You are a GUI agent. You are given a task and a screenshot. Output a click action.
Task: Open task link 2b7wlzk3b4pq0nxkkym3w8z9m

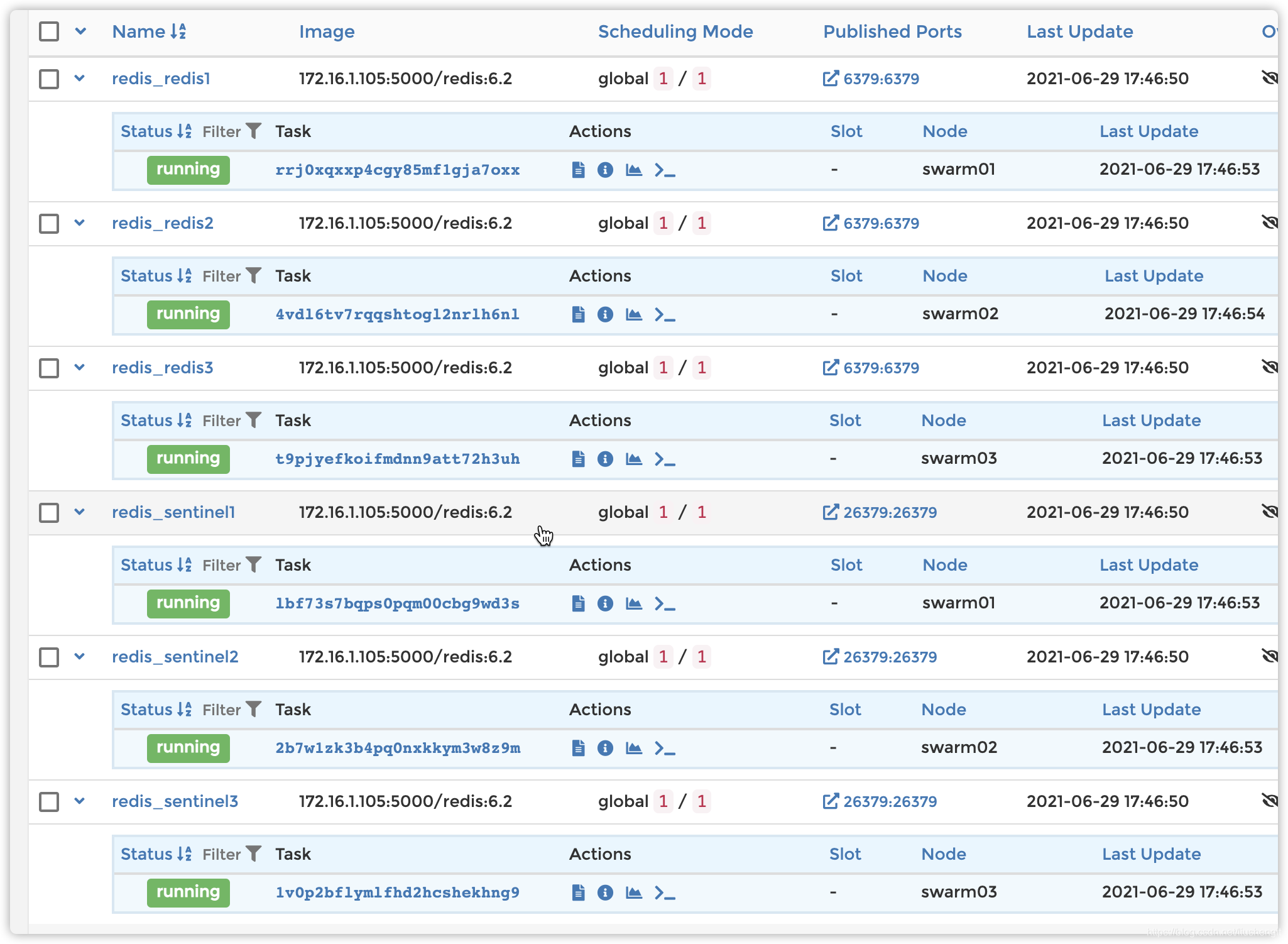tap(398, 748)
